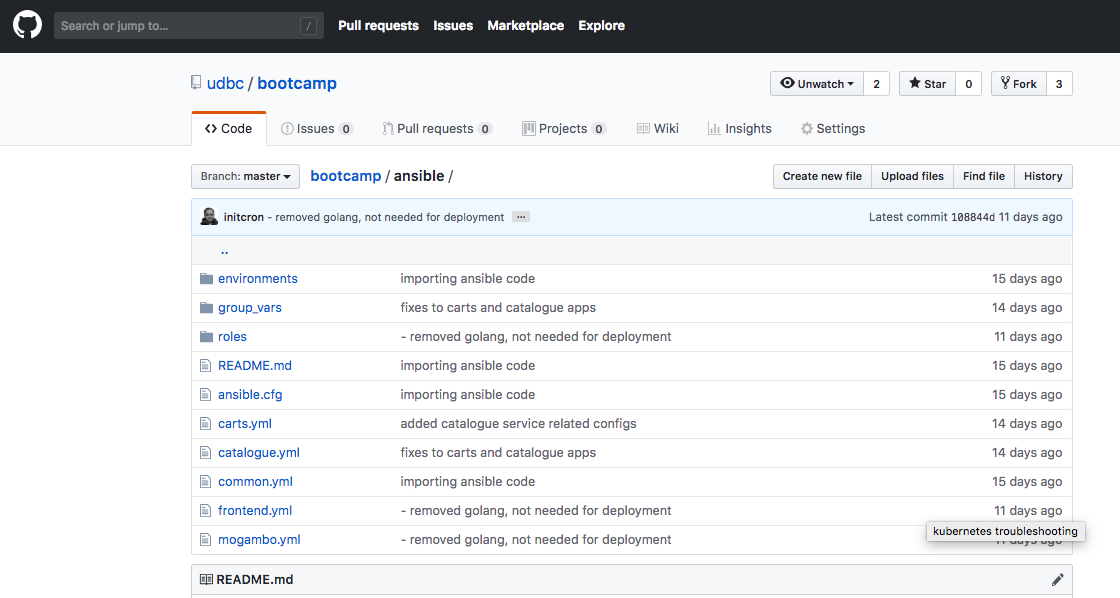Image resolution: width=1120 pixels, height=598 pixels.
Task: Open initcron's avatar thumbnail
Action: [x=209, y=216]
